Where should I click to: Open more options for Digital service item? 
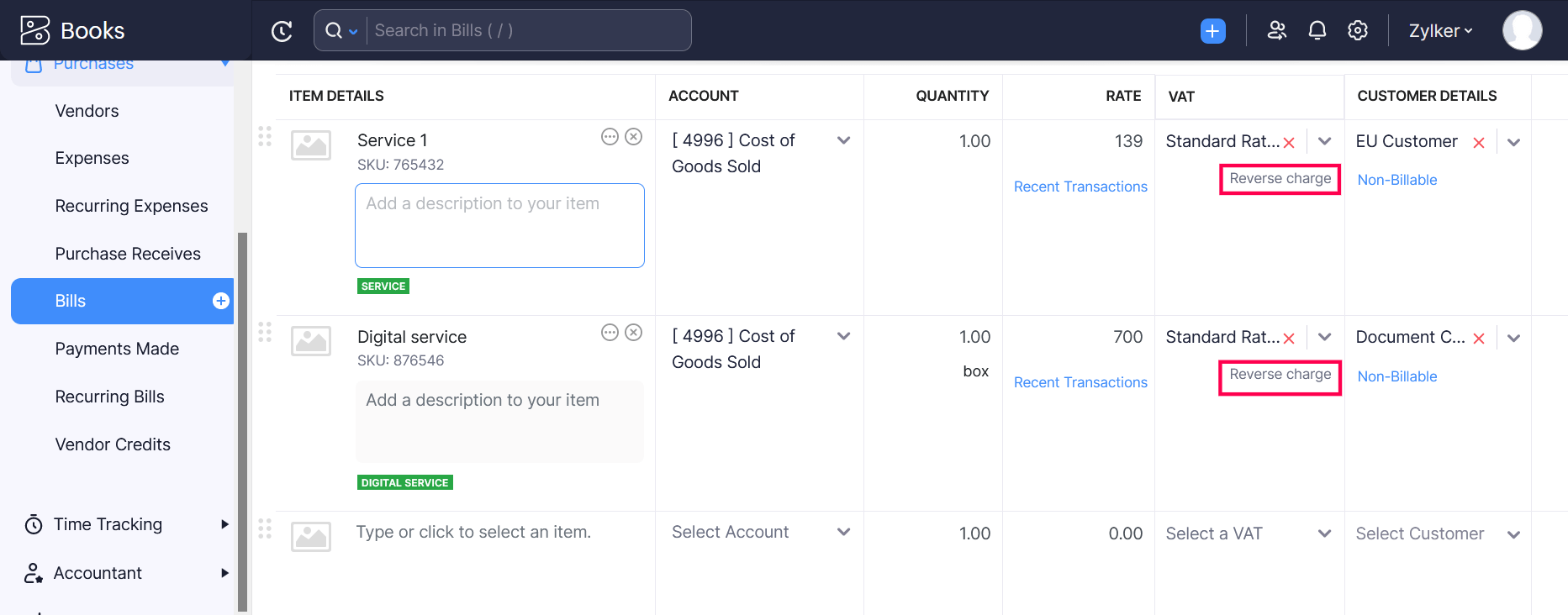coord(610,333)
